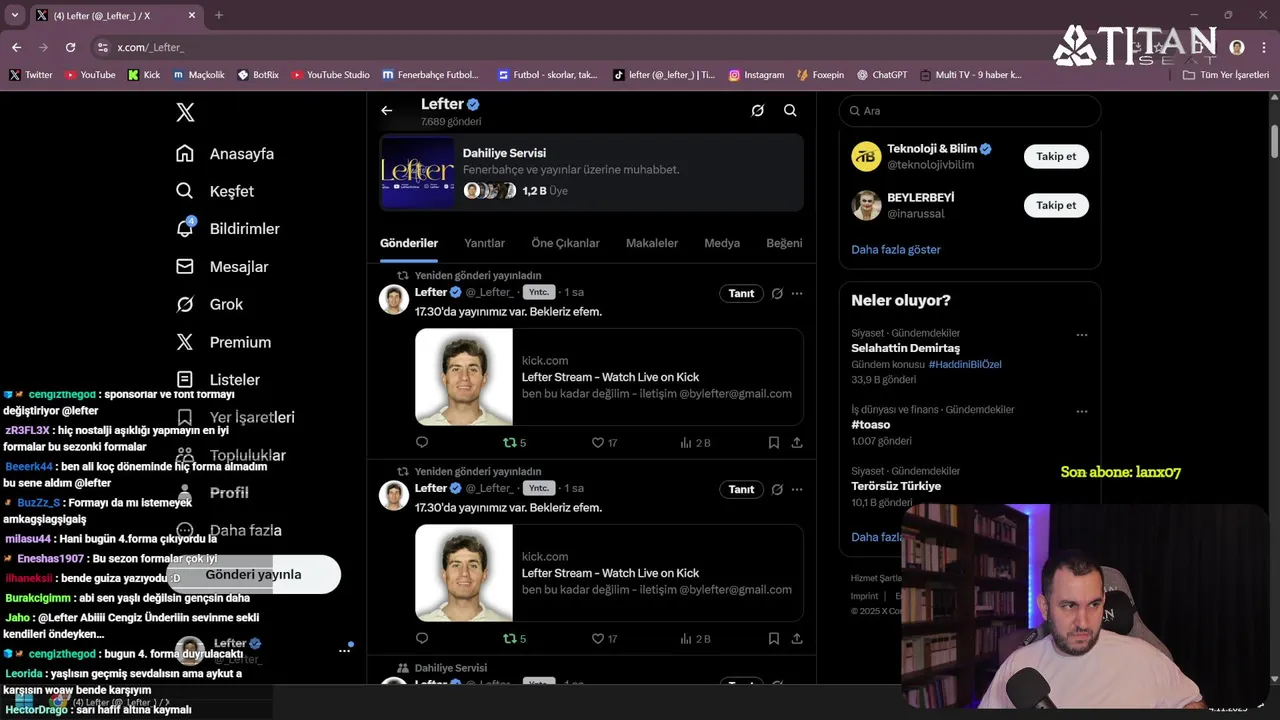Switch to Beğeni tab
This screenshot has height=720, width=1280.
tap(784, 243)
